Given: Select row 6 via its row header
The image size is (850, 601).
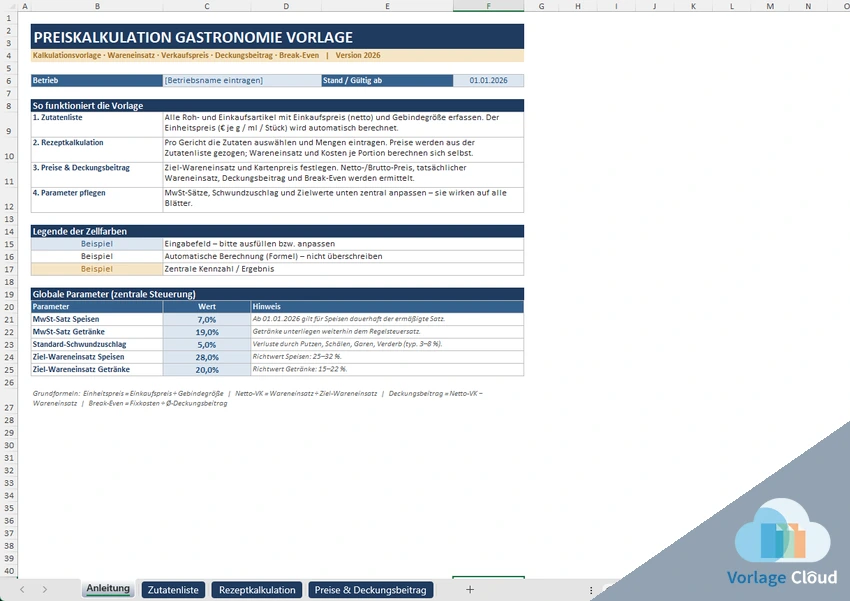Looking at the screenshot, I should tap(9, 80).
